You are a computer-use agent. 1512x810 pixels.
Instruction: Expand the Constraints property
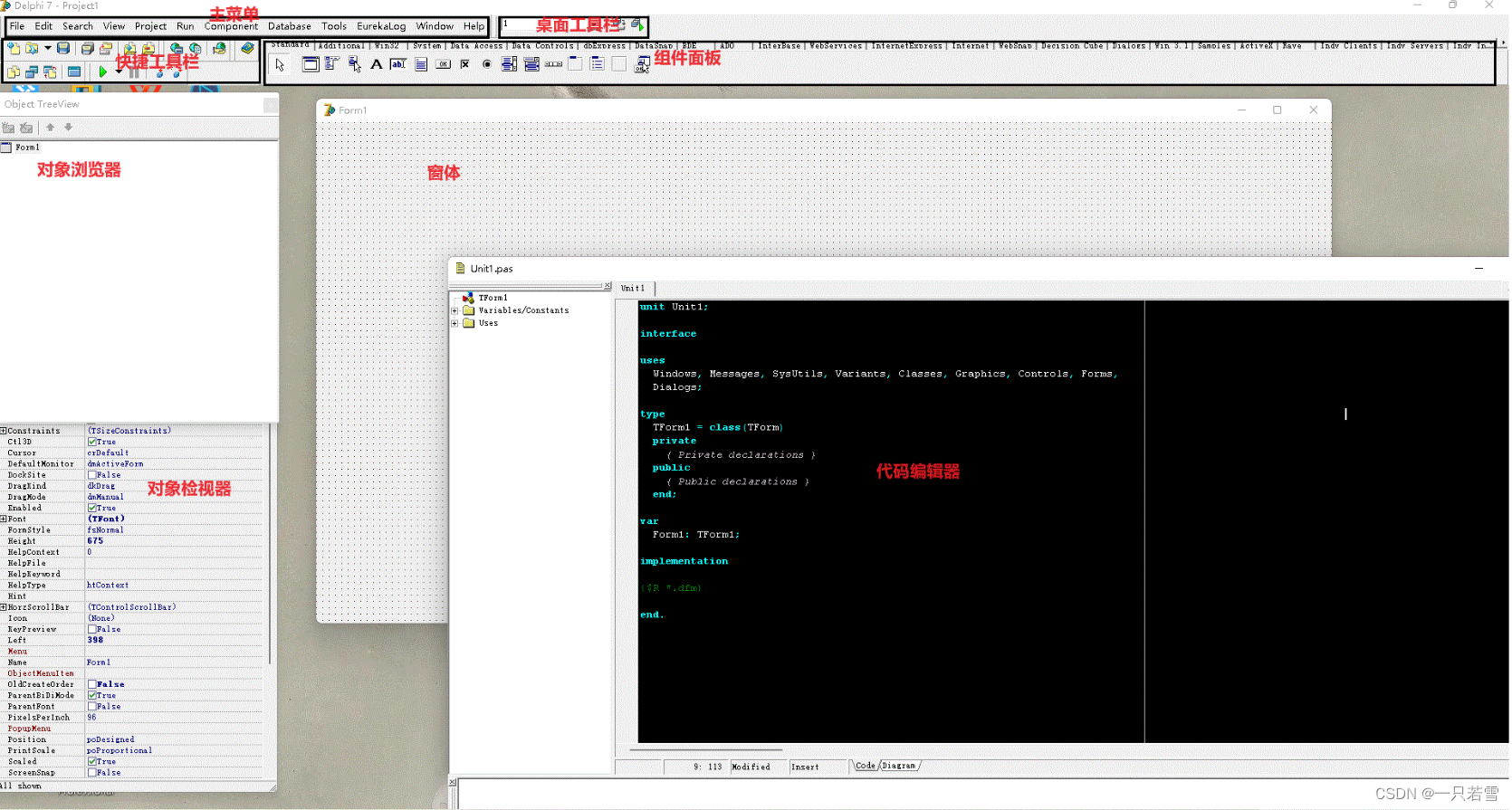[x=4, y=431]
